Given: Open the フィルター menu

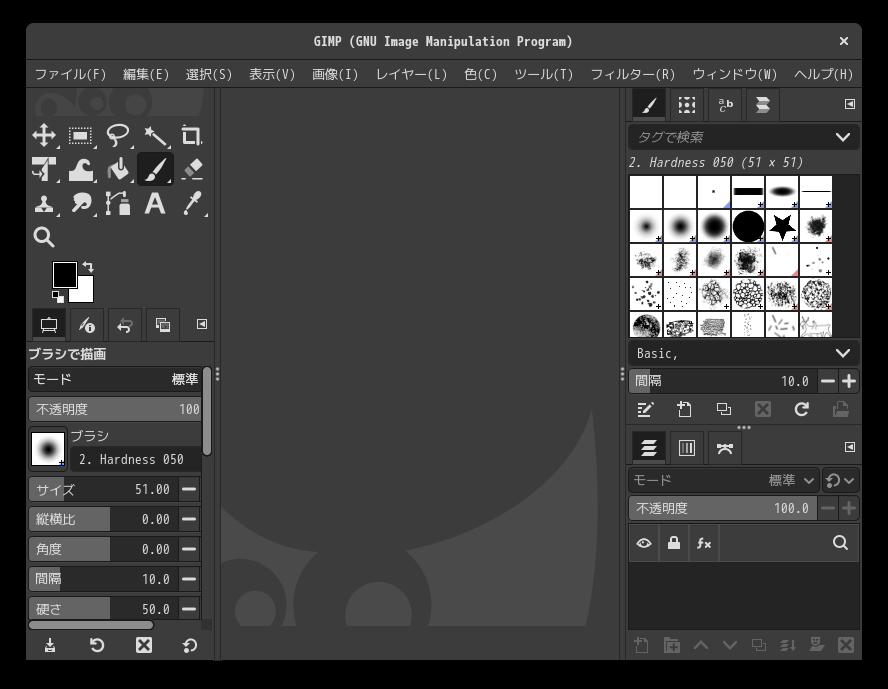Looking at the screenshot, I should pyautogui.click(x=631, y=74).
